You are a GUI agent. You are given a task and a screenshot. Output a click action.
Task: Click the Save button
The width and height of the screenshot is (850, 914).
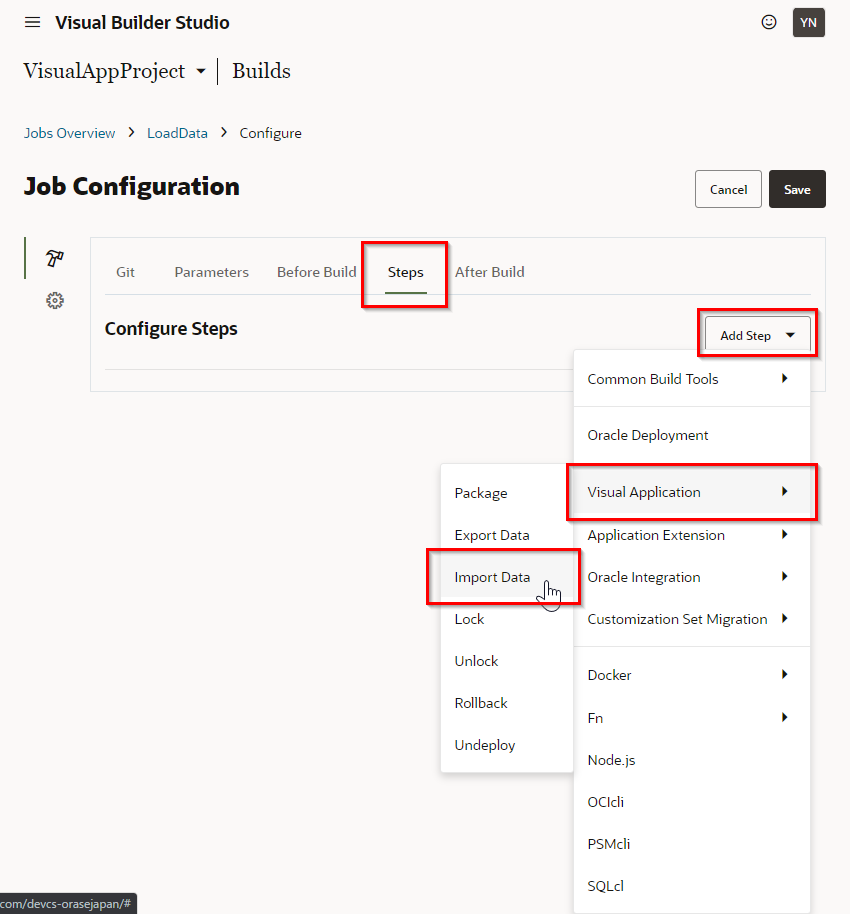pyautogui.click(x=796, y=189)
